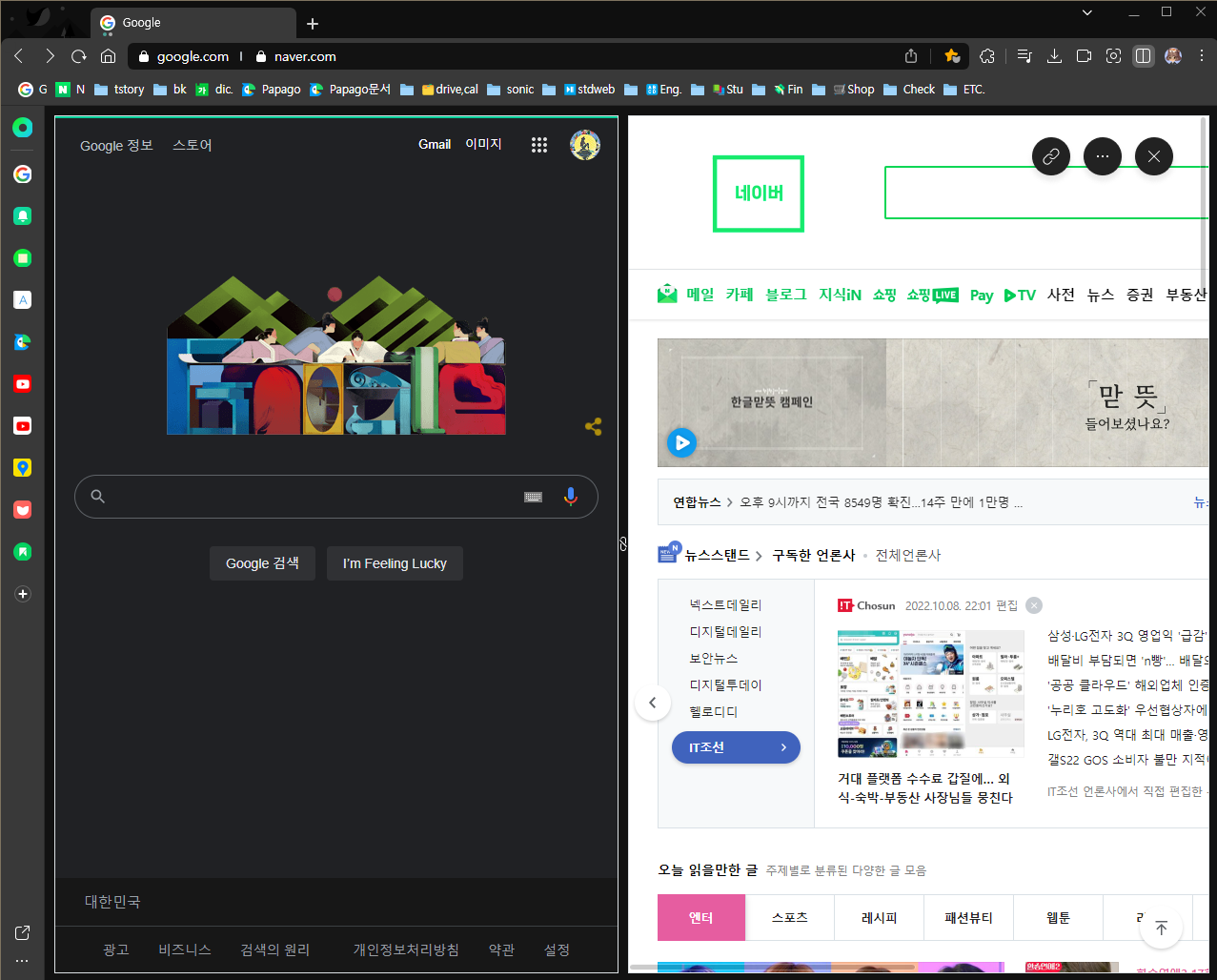Open the tstory bookmark folder
The image size is (1217, 980).
[x=119, y=90]
